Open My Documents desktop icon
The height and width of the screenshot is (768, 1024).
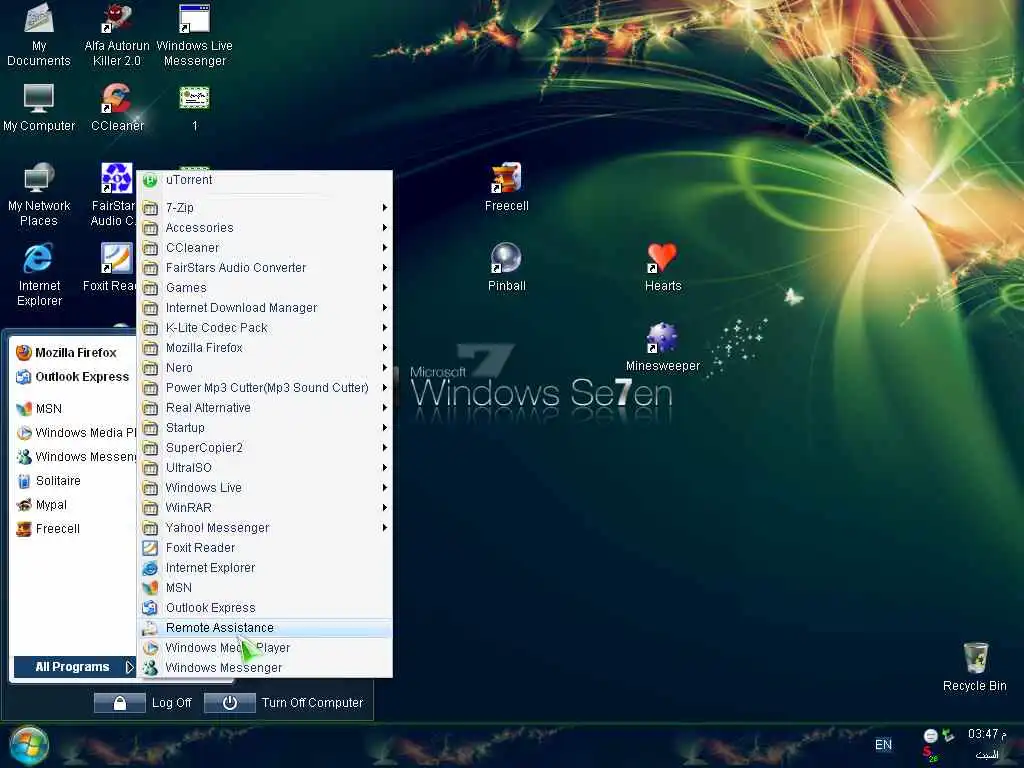(x=39, y=34)
